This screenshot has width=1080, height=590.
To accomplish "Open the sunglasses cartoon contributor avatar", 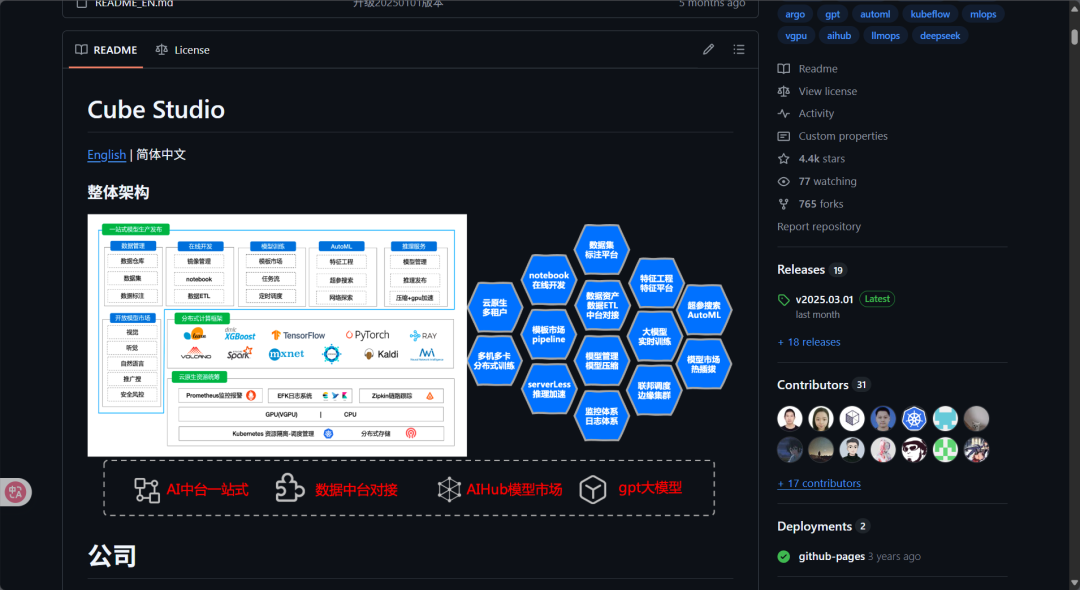I will tap(914, 450).
